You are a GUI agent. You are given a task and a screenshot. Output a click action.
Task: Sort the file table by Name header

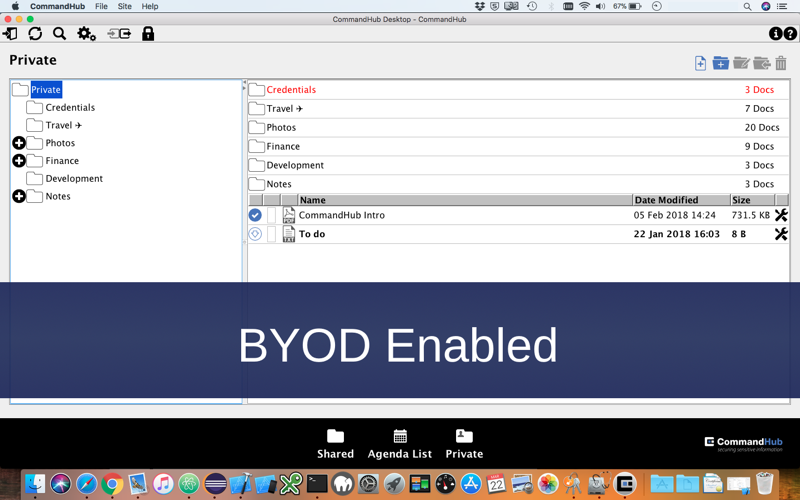tap(465, 200)
